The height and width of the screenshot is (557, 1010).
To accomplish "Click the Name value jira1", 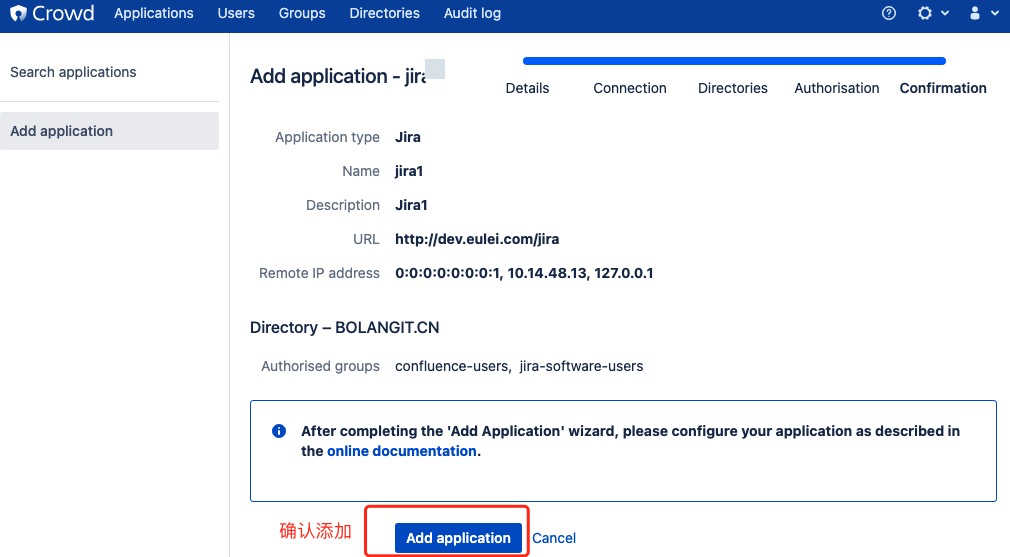I will click(x=409, y=171).
